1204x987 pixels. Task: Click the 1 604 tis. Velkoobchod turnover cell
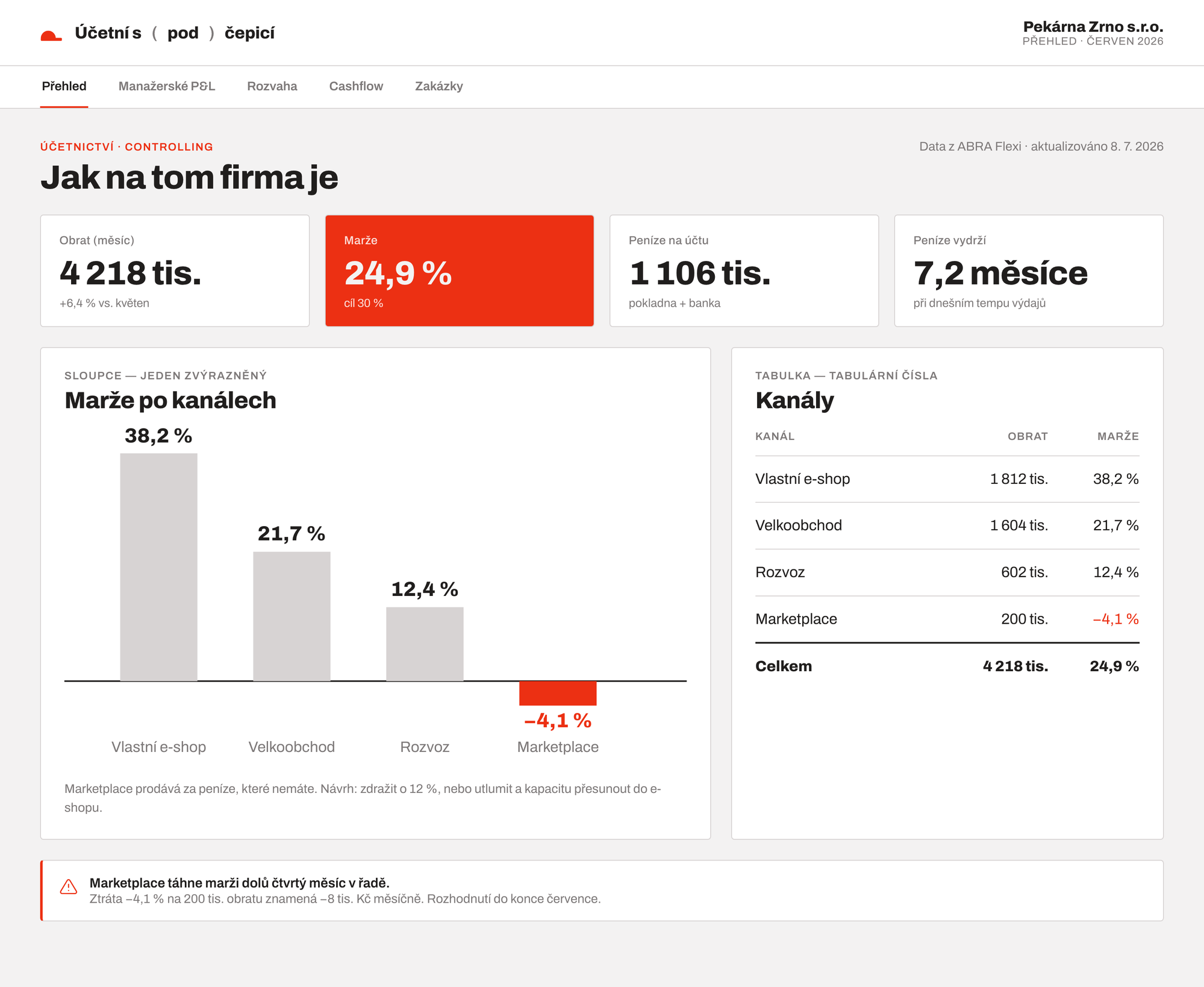pos(1019,525)
